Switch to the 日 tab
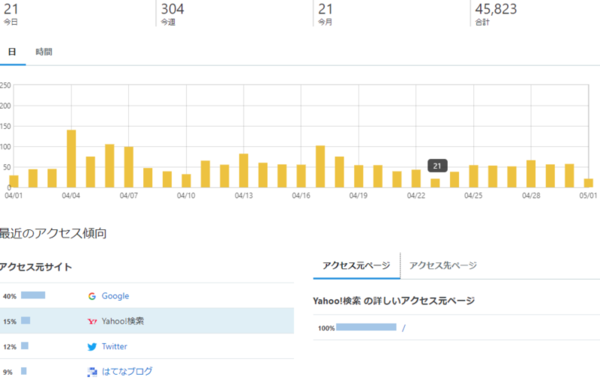This screenshot has width=600, height=383. click(12, 52)
